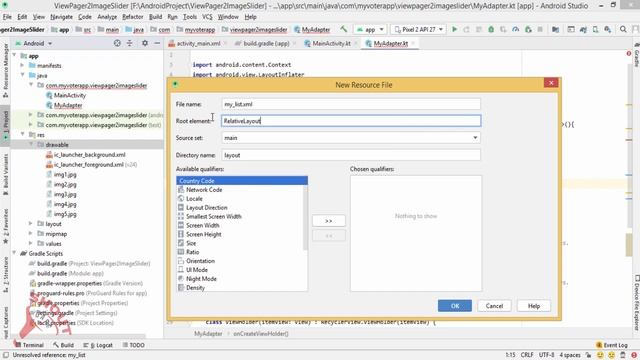Click the Debug app bug icon
Image resolution: width=640 pixels, height=360 pixels.
pyautogui.click(x=491, y=29)
